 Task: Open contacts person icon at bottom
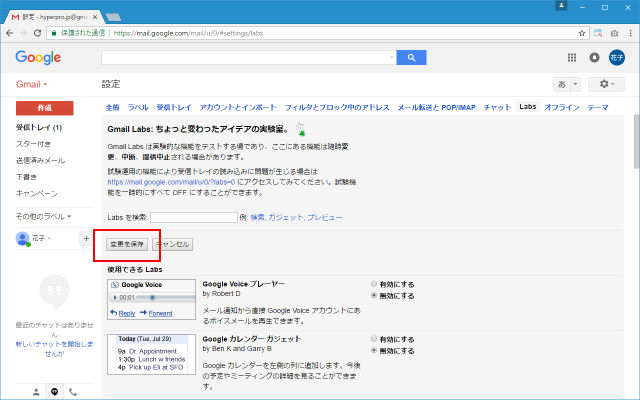[36, 392]
